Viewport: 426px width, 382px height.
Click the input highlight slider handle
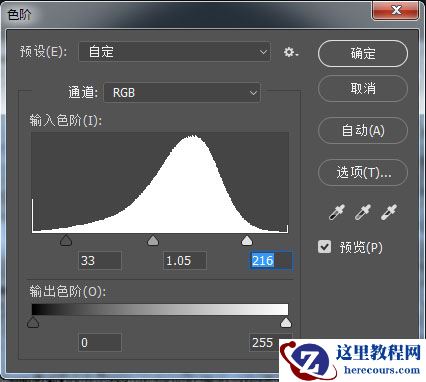(247, 240)
